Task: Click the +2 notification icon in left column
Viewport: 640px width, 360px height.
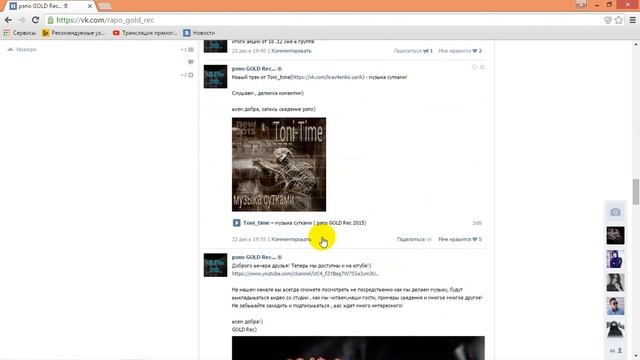Action: click(187, 75)
